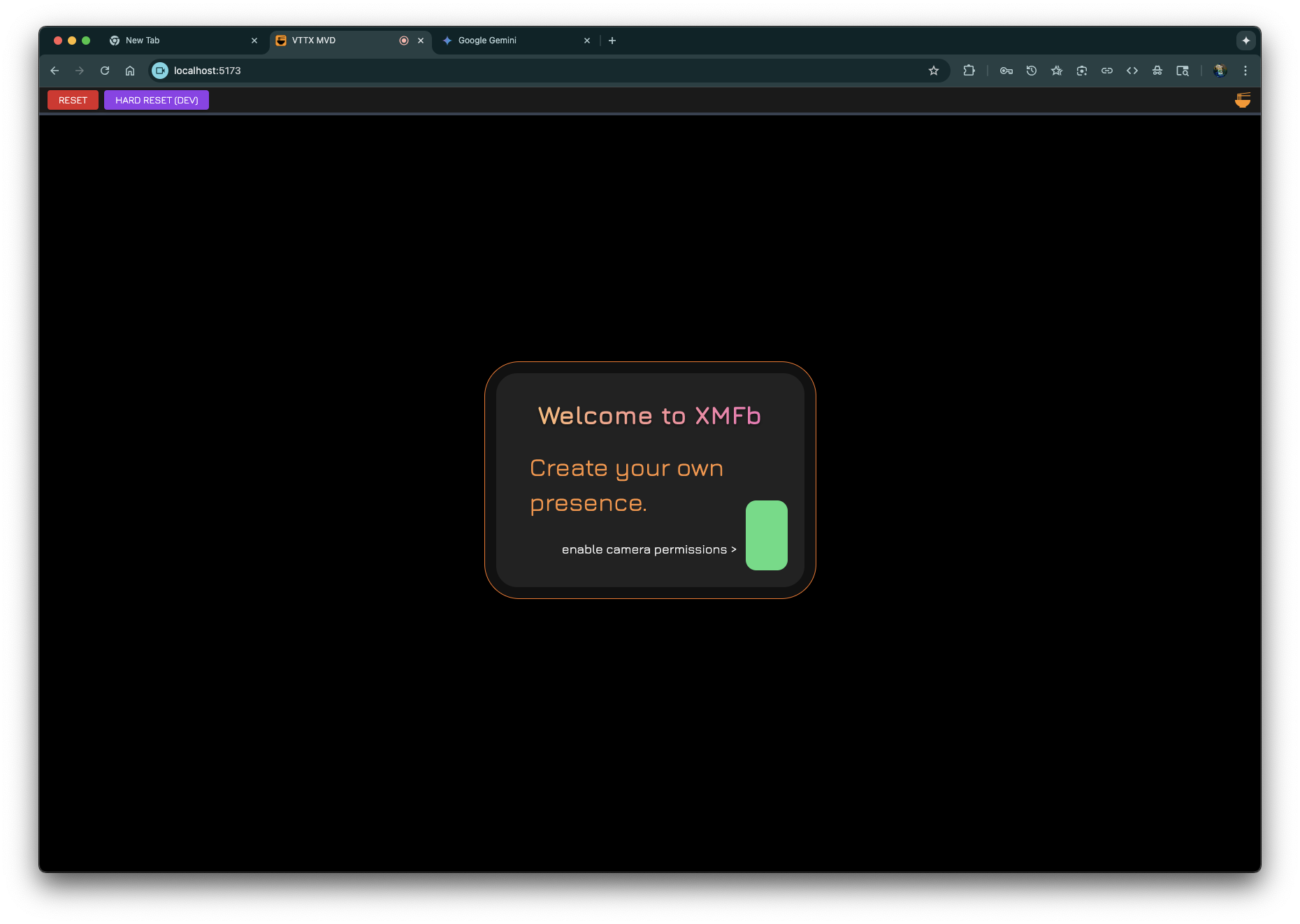The image size is (1300, 924).
Task: Click the screenshot capture extension icon
Action: click(1082, 71)
